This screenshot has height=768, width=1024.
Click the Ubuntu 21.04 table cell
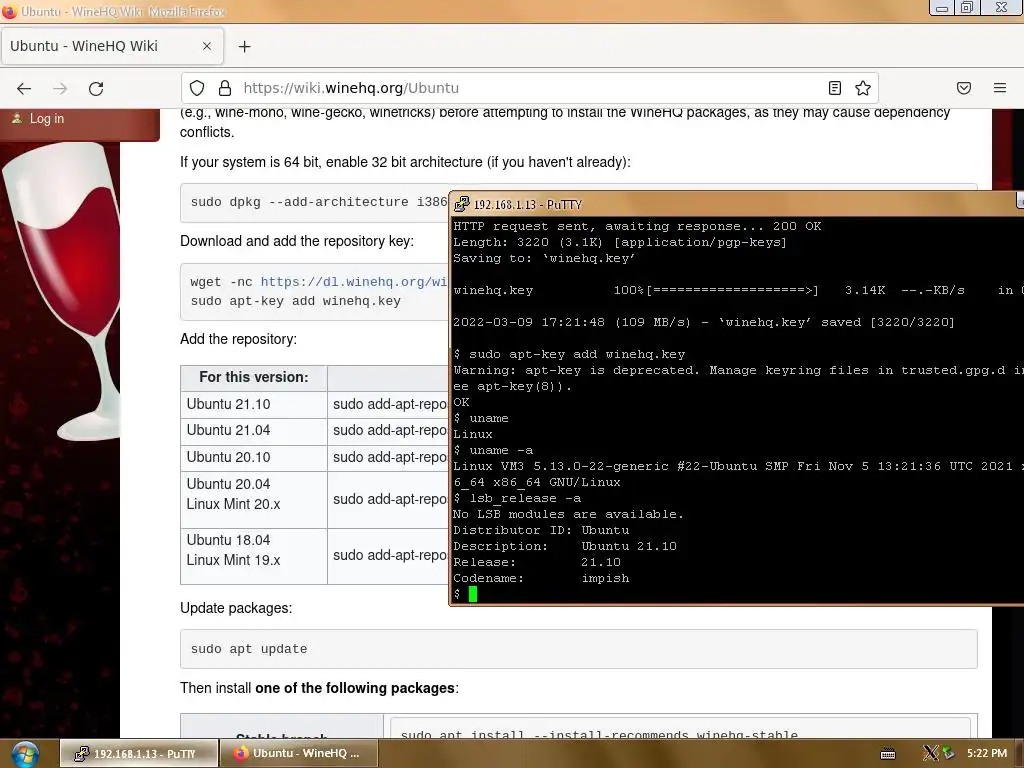point(254,431)
